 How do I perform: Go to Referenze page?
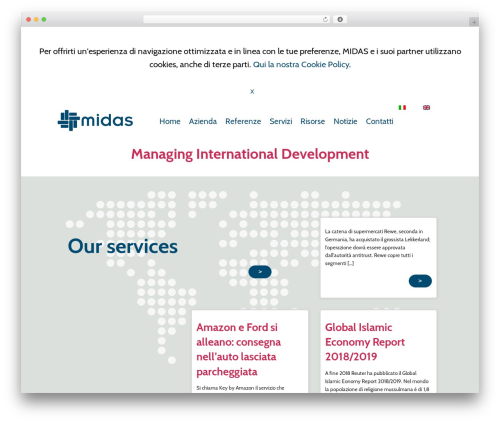[243, 121]
